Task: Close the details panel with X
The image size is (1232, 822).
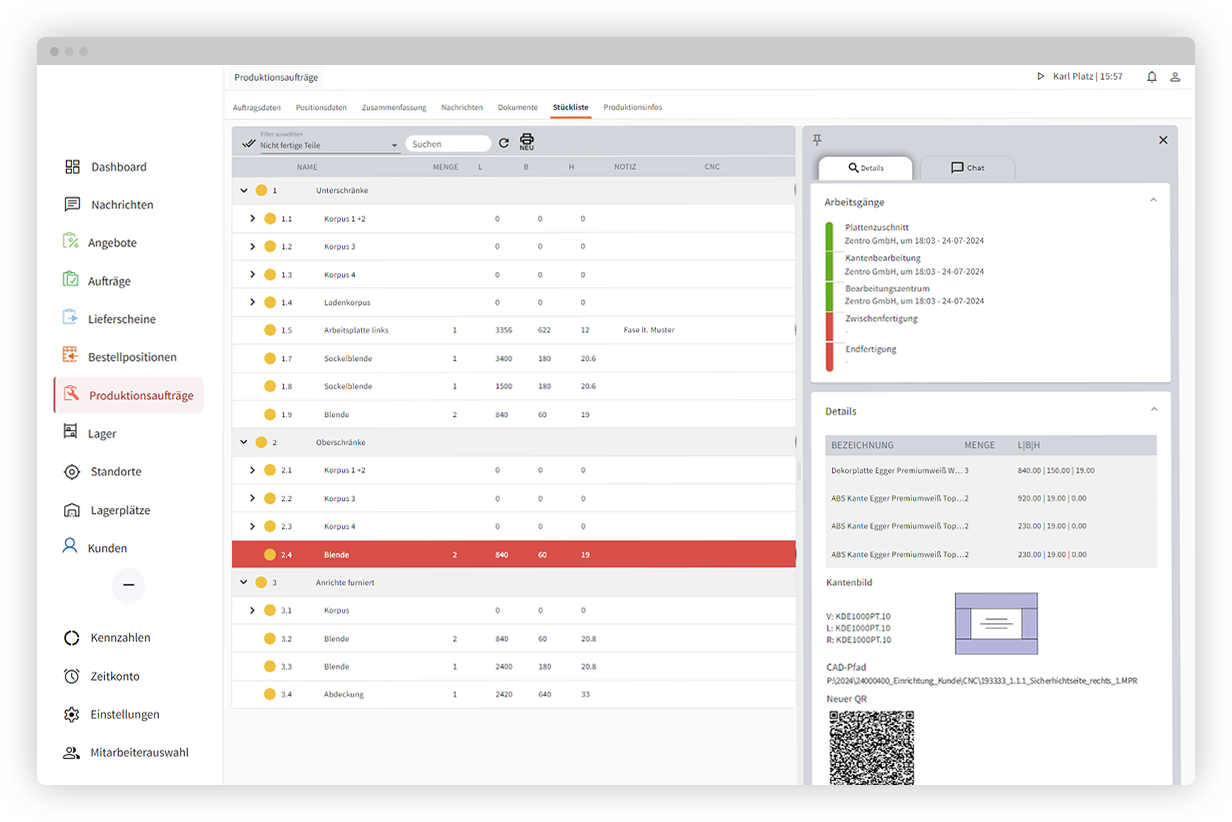Action: point(1163,140)
